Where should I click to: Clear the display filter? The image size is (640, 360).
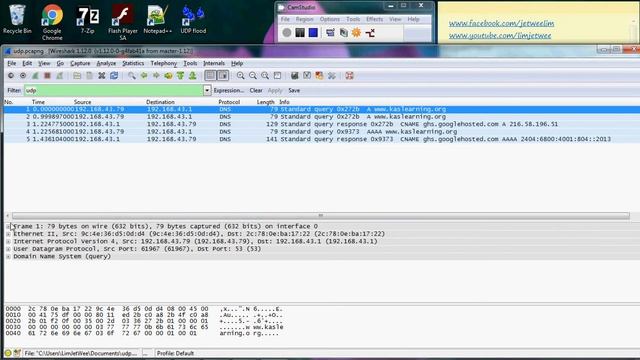[x=256, y=91]
